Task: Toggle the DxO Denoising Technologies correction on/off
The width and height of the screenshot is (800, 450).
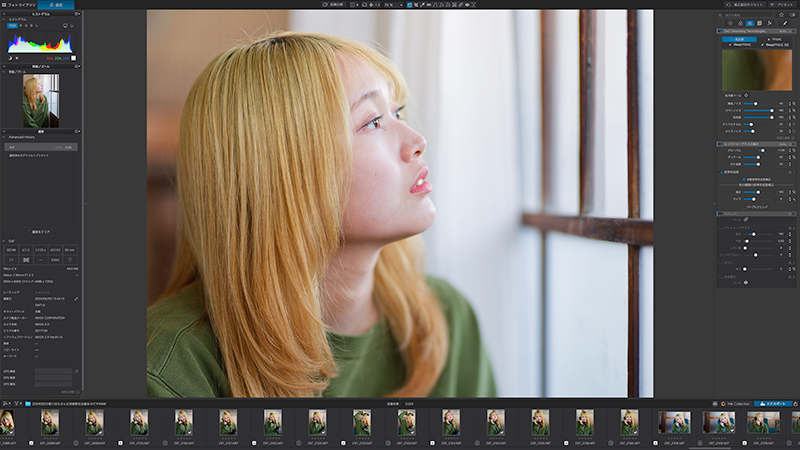Action: (x=719, y=31)
